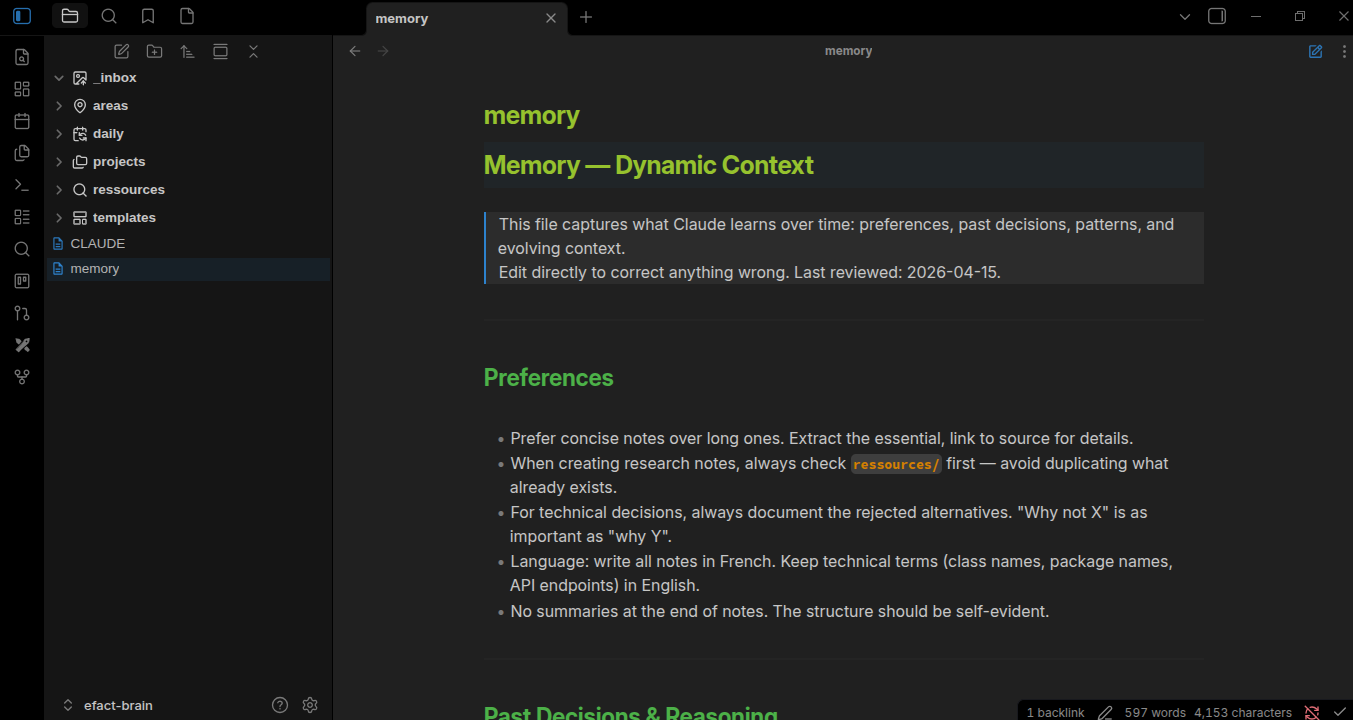Image resolution: width=1353 pixels, height=720 pixels.
Task: Select the projects folder name
Action: point(119,162)
